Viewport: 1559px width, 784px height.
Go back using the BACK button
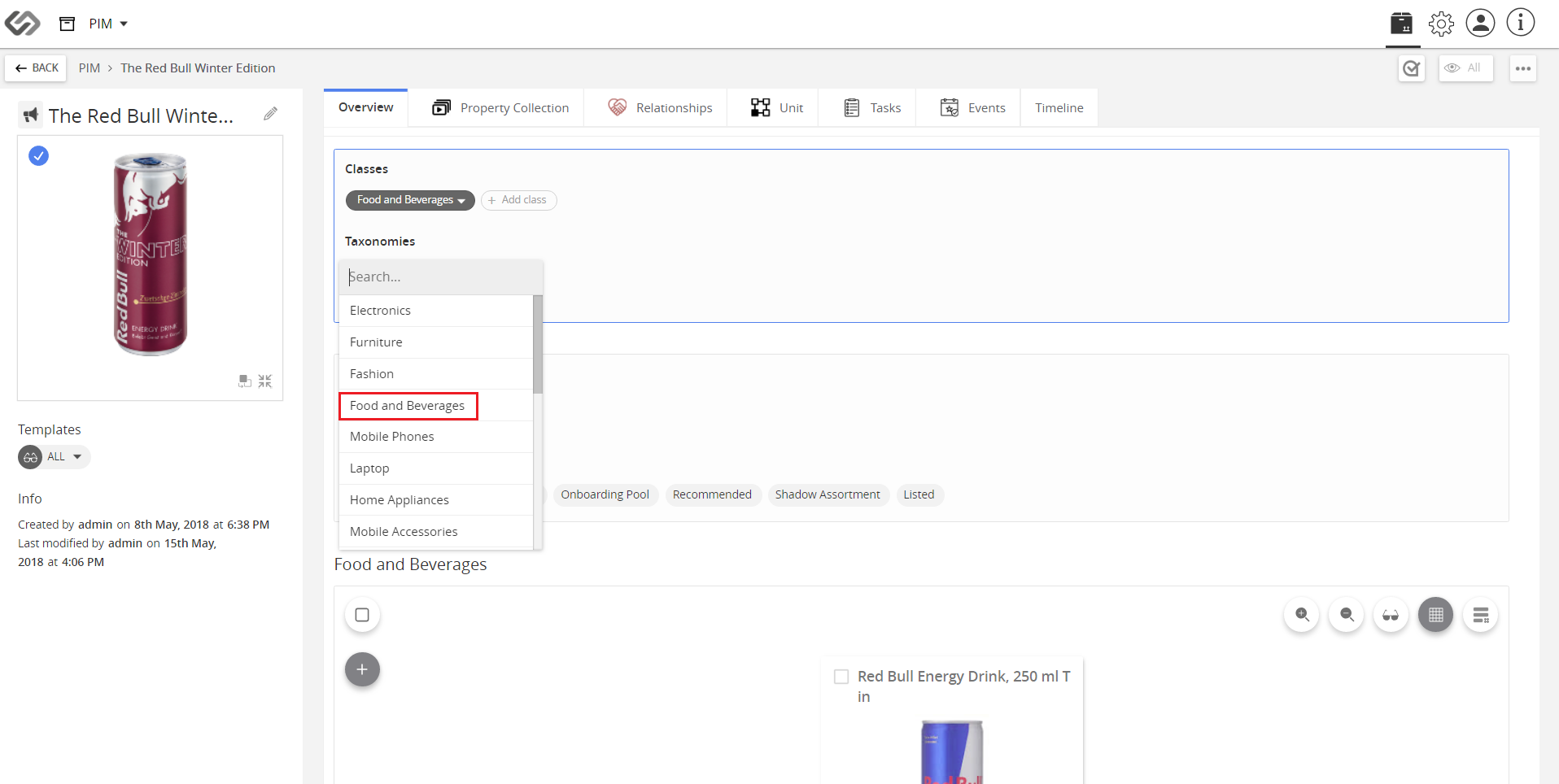[x=37, y=68]
